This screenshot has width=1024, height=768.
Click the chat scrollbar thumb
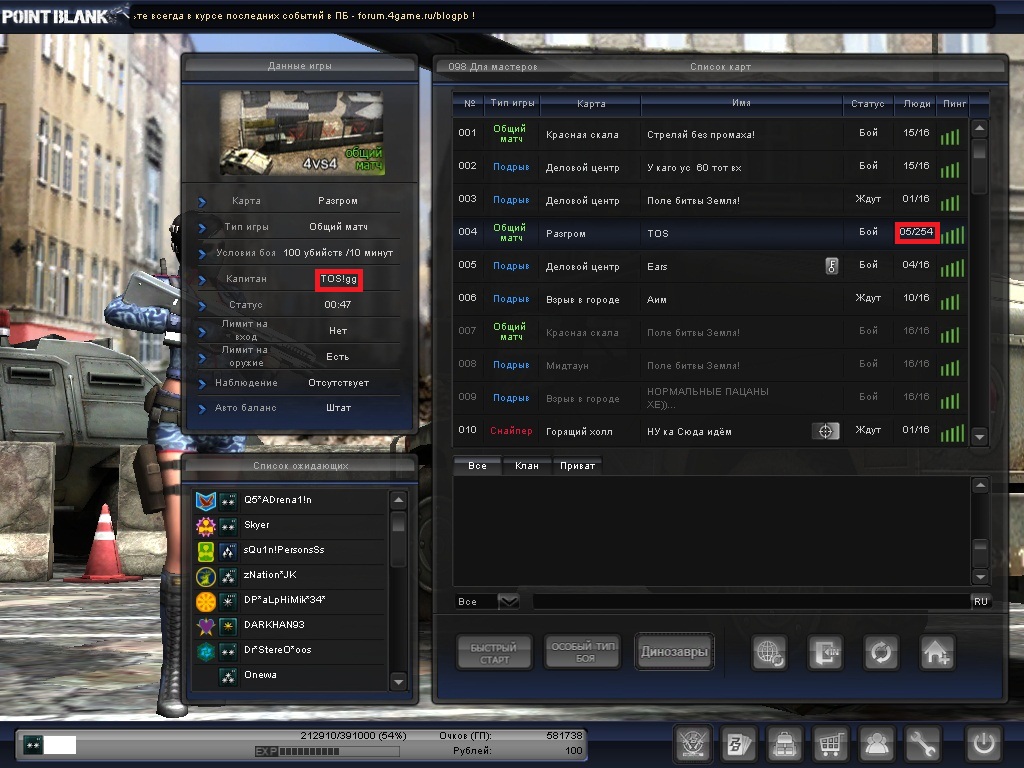coord(980,552)
